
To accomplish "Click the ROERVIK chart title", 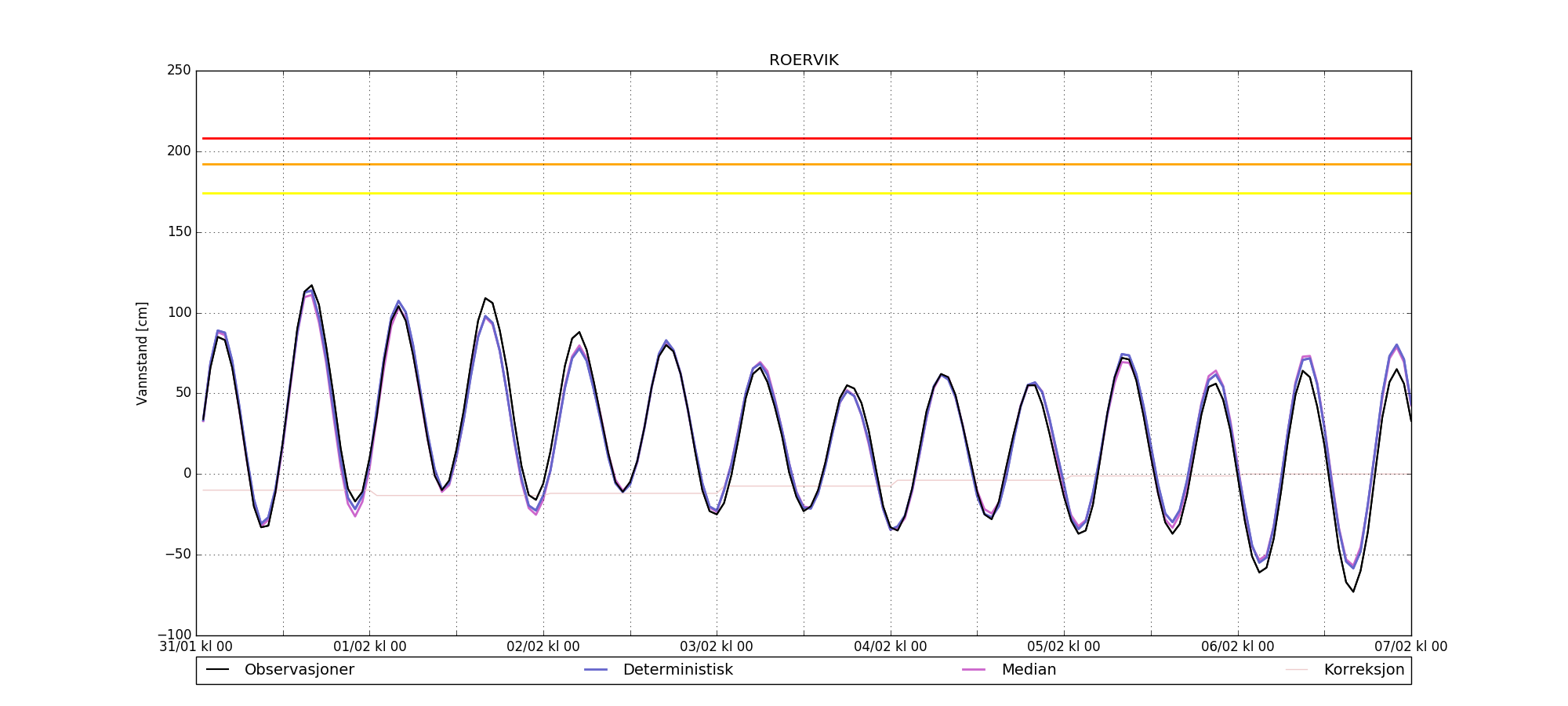I will (x=804, y=60).
